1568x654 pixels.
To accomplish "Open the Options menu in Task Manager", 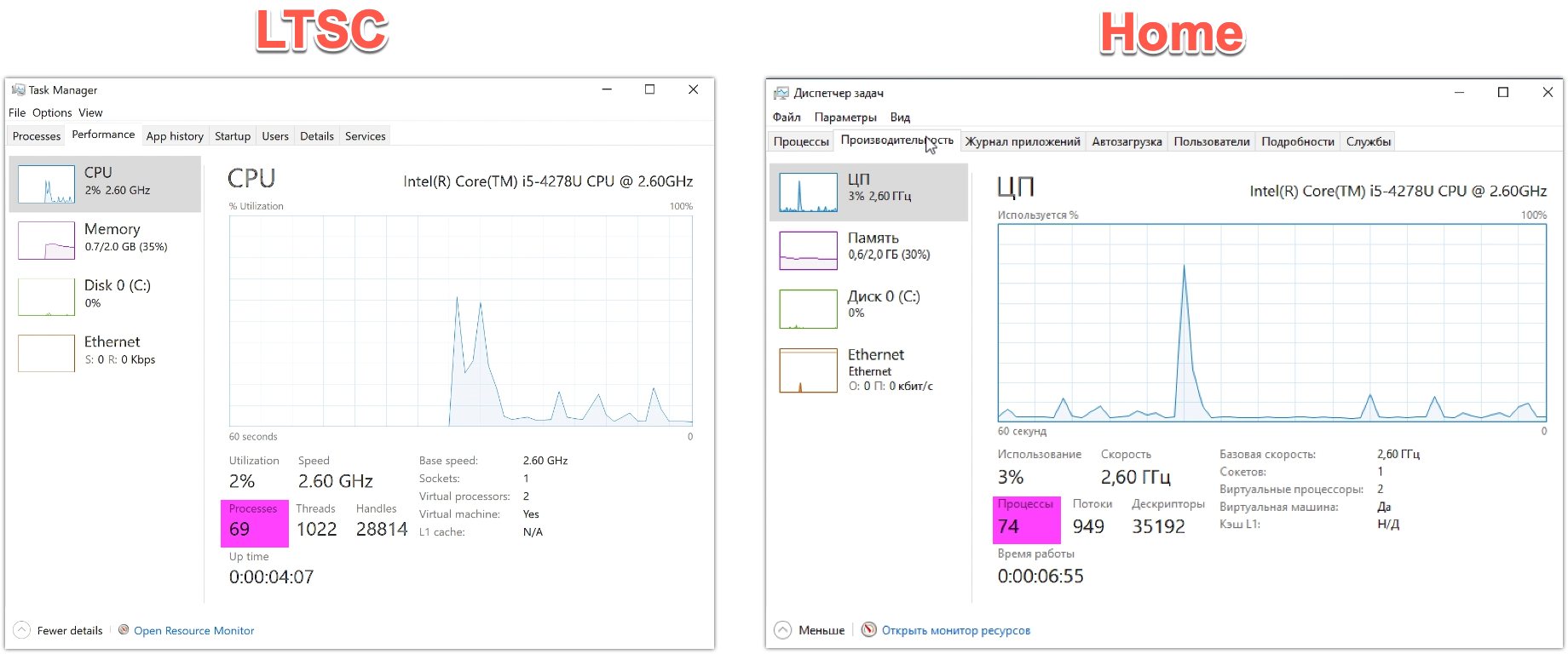I will click(52, 112).
